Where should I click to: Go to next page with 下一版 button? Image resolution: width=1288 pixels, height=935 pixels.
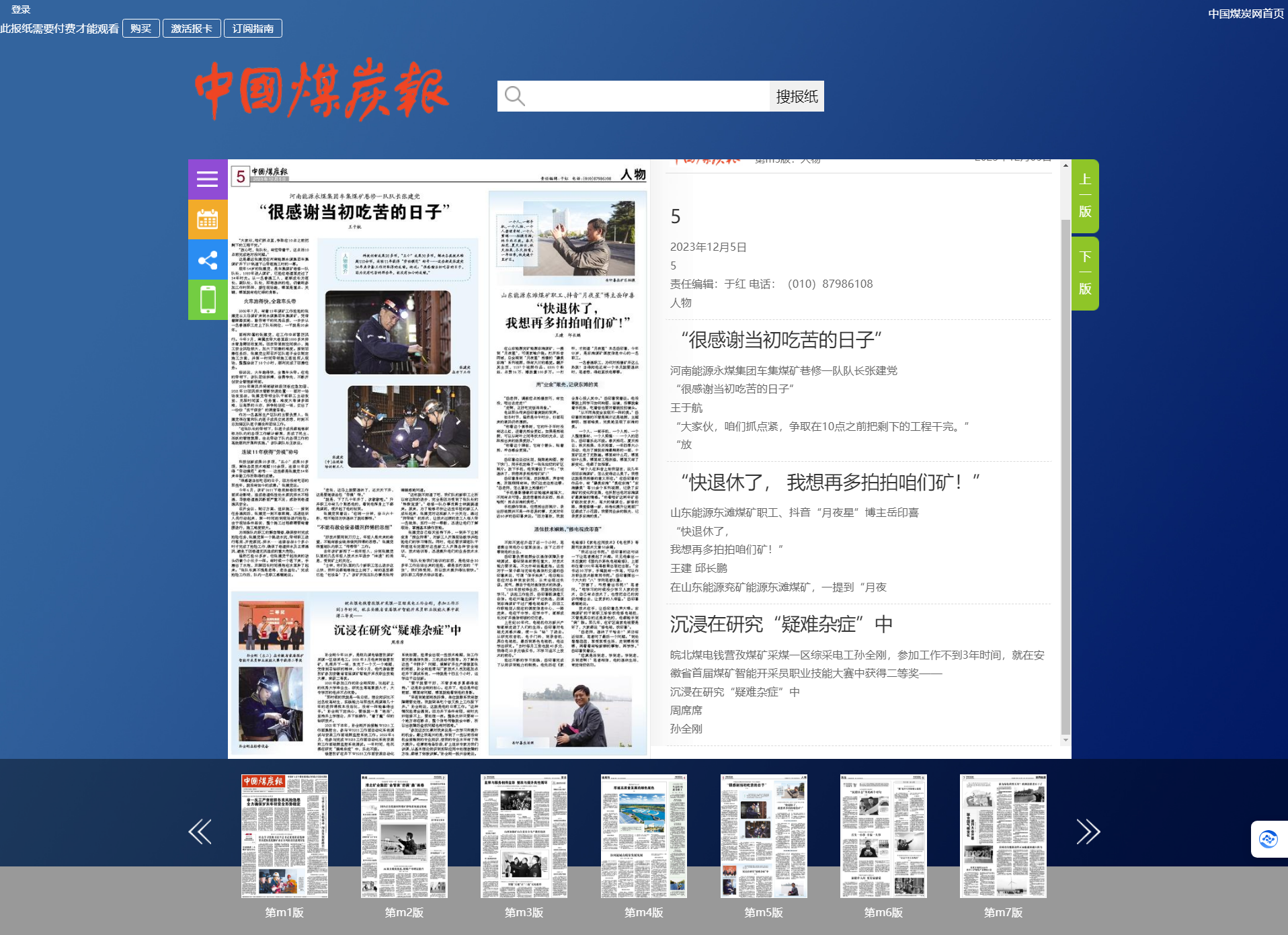1085,273
